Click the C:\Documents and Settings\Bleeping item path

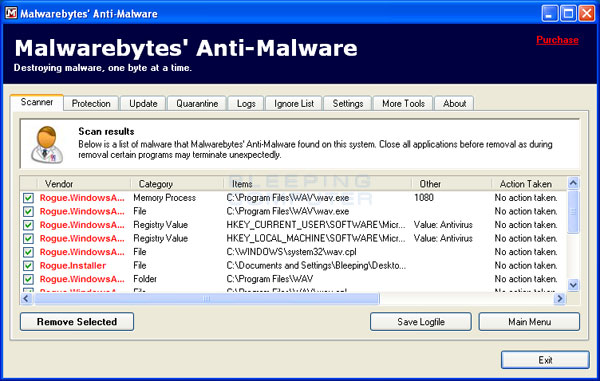(316, 265)
